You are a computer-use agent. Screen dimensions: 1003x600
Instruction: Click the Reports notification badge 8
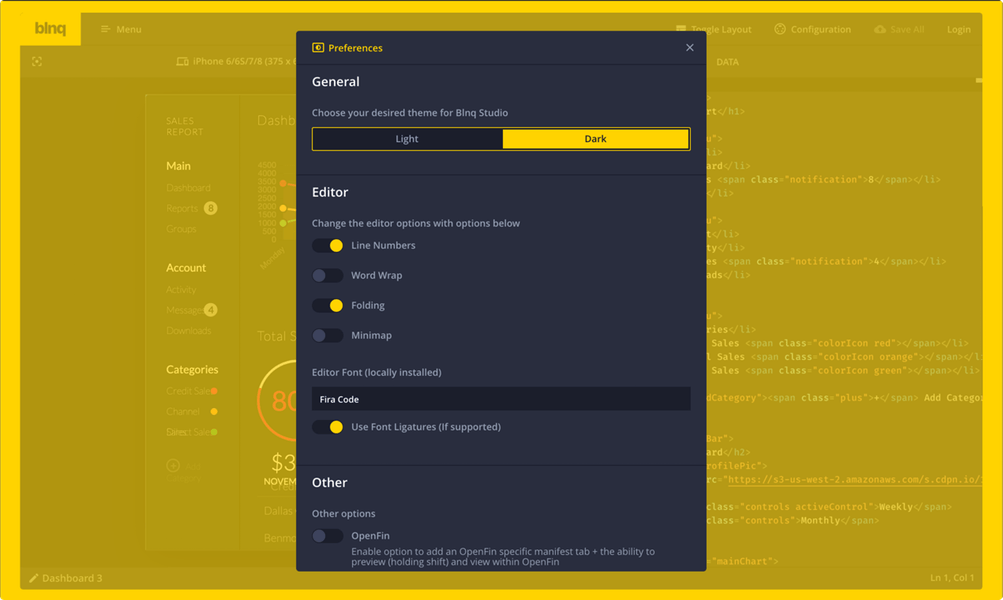210,208
